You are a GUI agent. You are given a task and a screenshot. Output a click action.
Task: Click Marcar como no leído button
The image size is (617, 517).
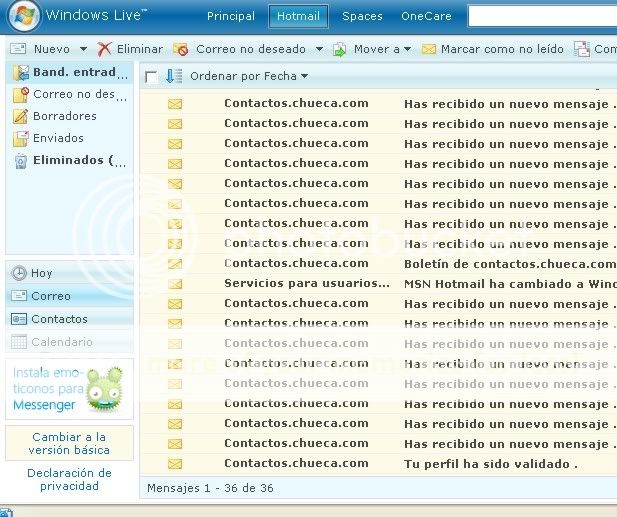point(502,49)
